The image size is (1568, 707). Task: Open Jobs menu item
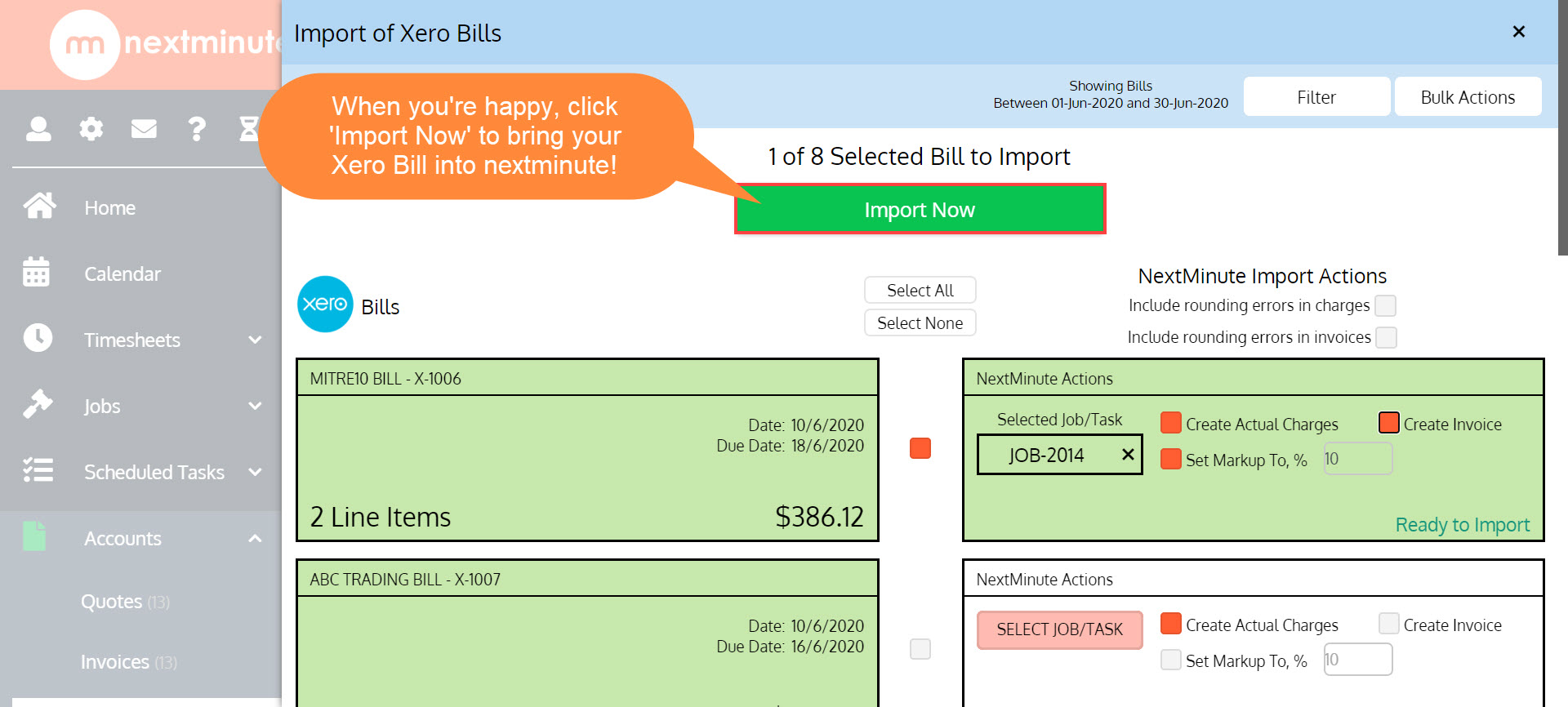click(102, 407)
